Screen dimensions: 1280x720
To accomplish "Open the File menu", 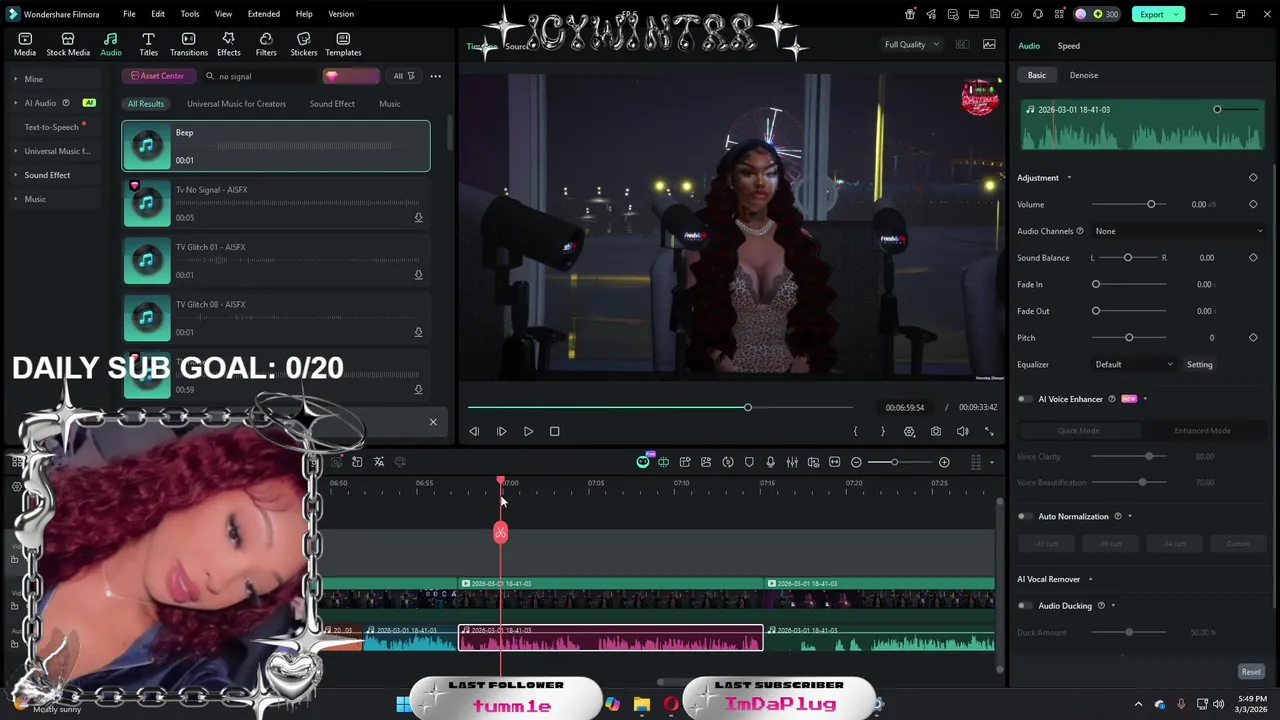I will [129, 14].
